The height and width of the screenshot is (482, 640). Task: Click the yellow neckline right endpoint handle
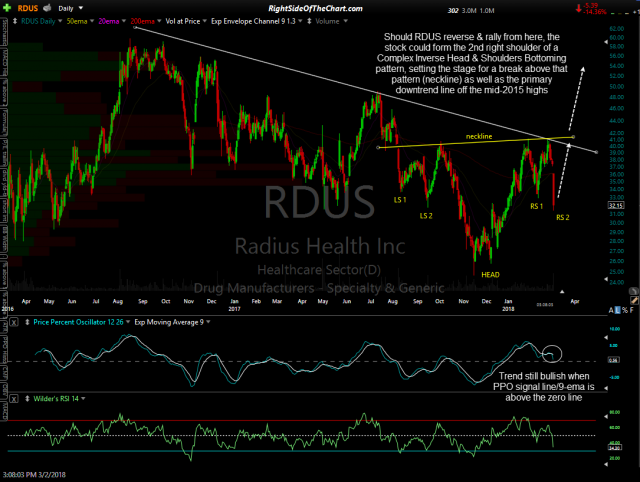pyautogui.click(x=573, y=137)
